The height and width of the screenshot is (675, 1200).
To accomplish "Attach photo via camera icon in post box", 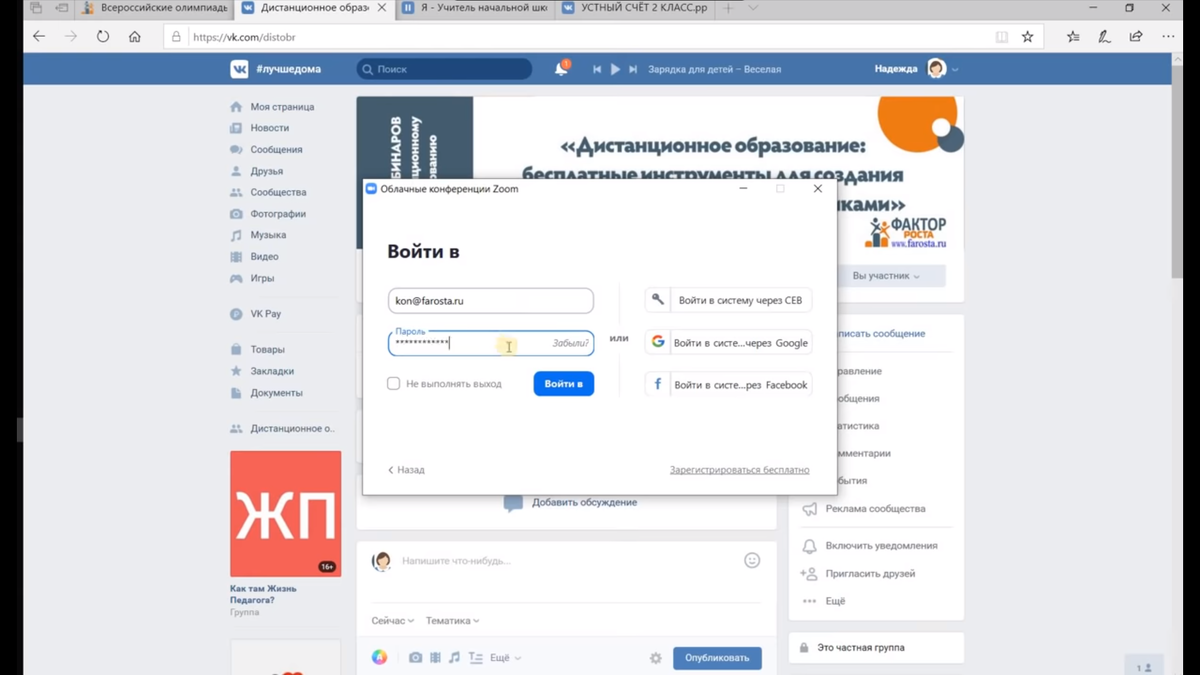I will point(415,658).
